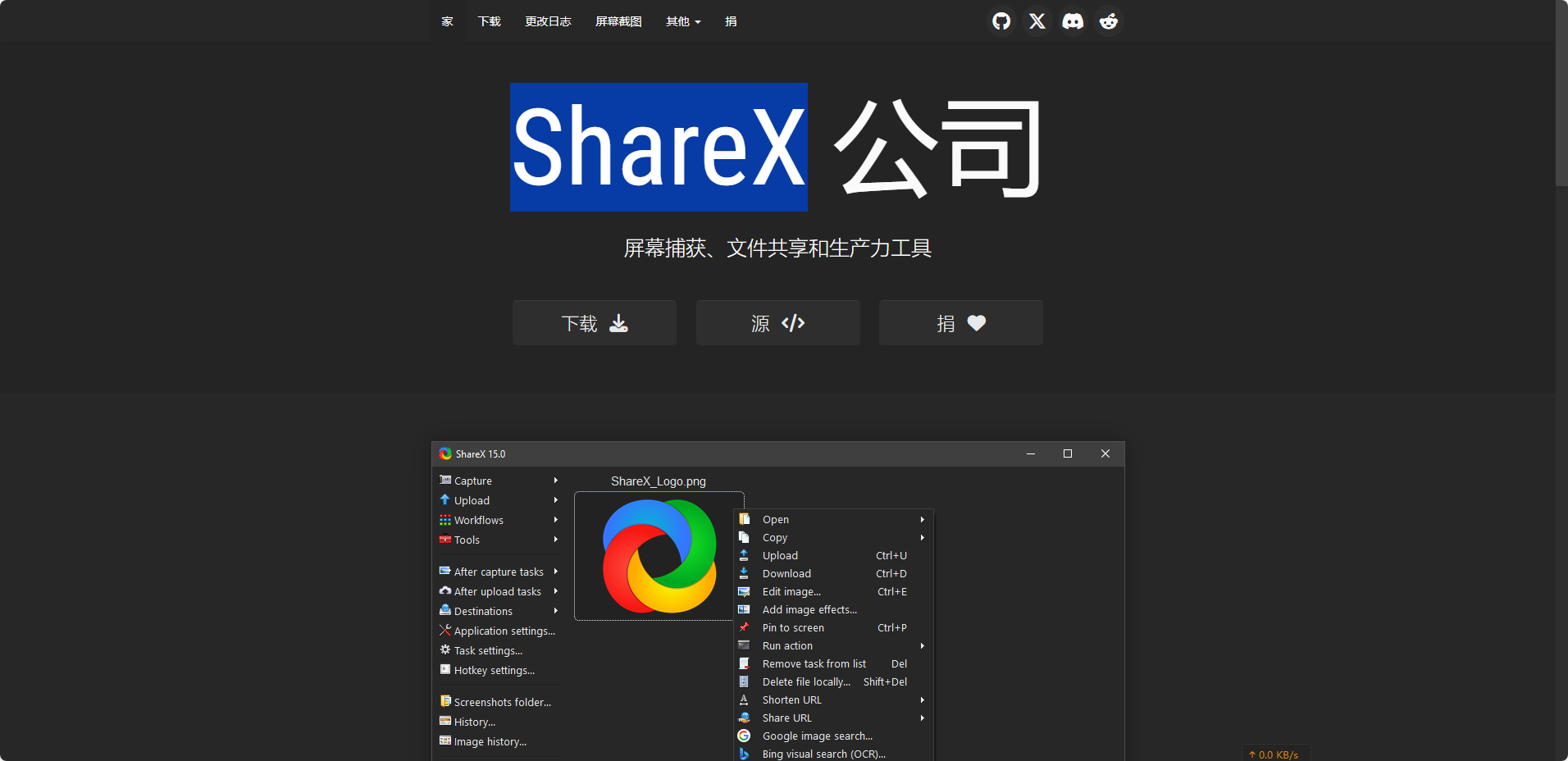The image size is (1568, 761).
Task: Open the 更改日志 nav item
Action: [x=548, y=21]
